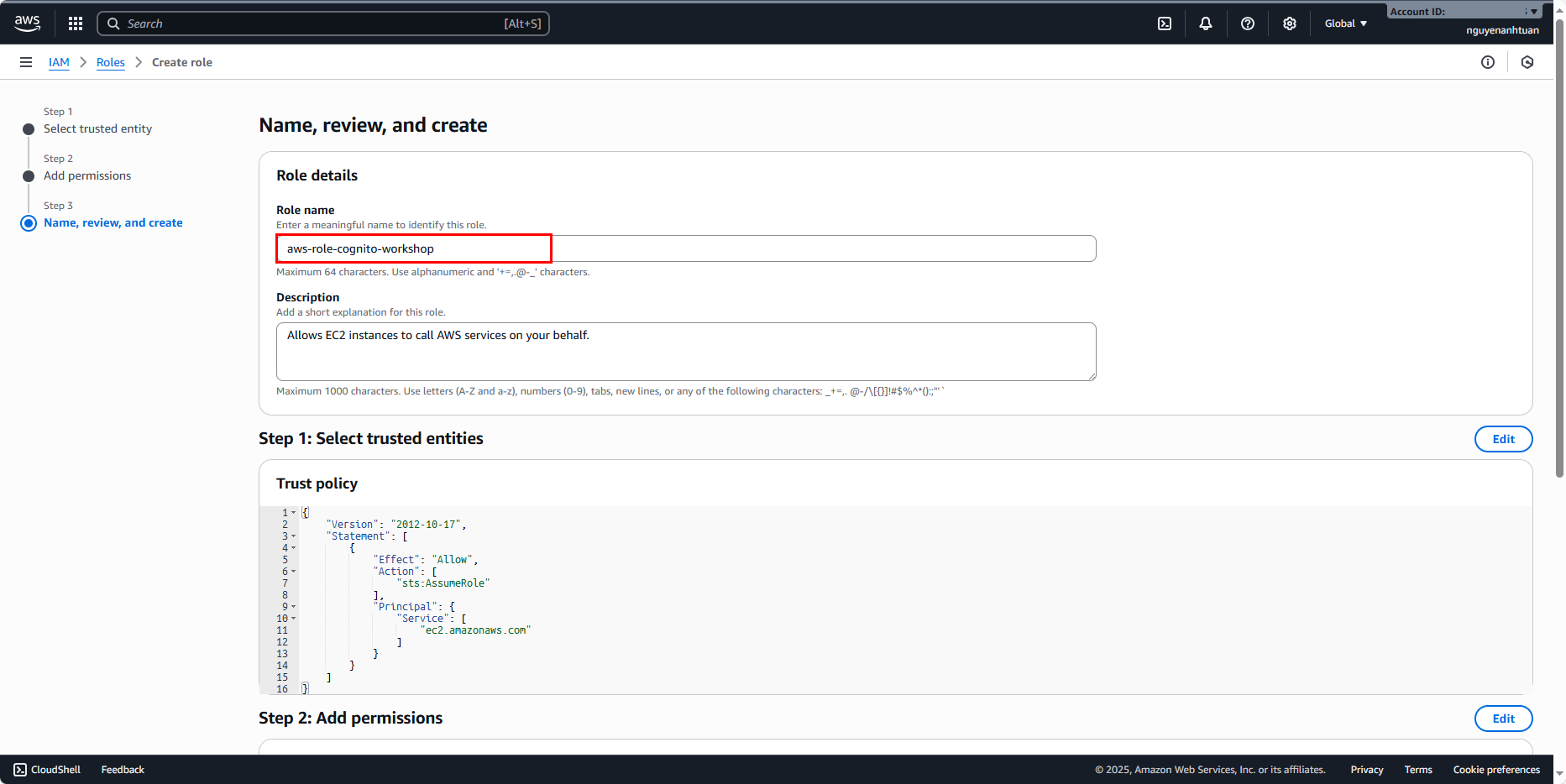This screenshot has height=784, width=1566.
Task: Edit the Step 1 trusted entities
Action: [x=1503, y=439]
